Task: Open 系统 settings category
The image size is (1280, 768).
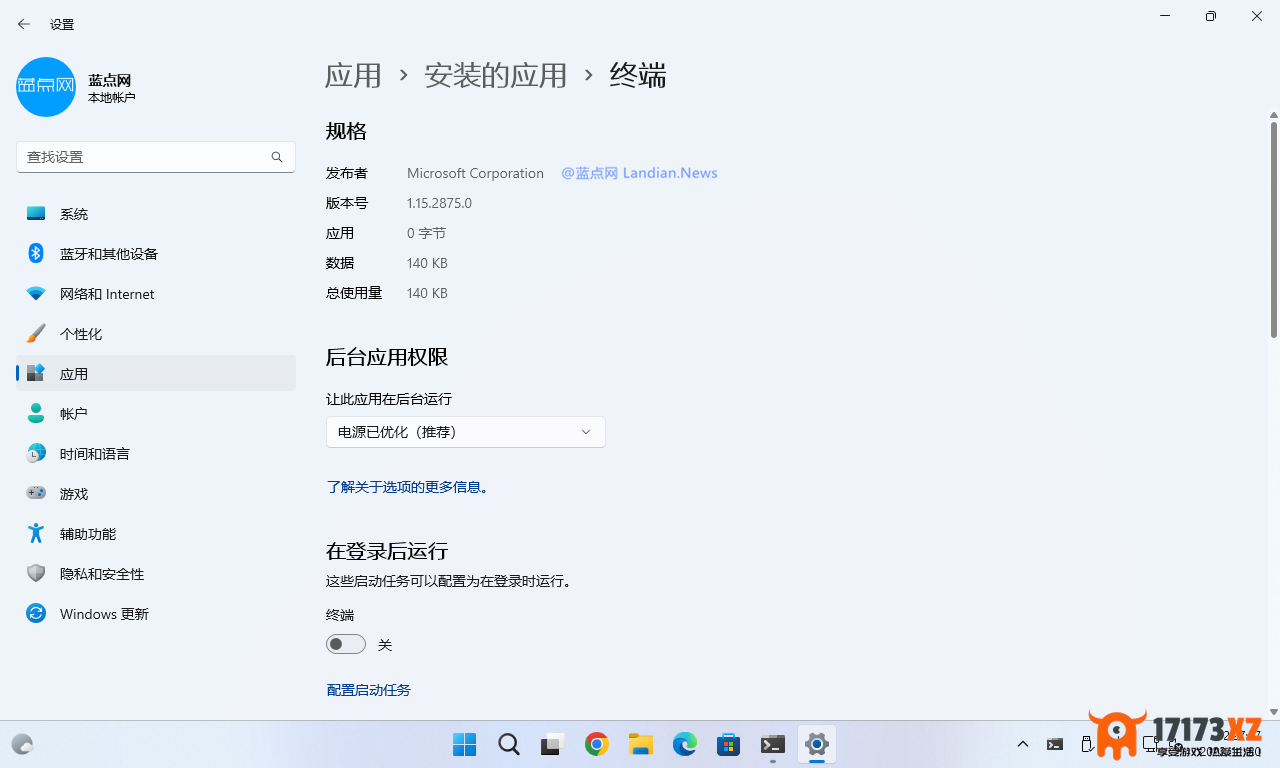Action: [x=156, y=214]
